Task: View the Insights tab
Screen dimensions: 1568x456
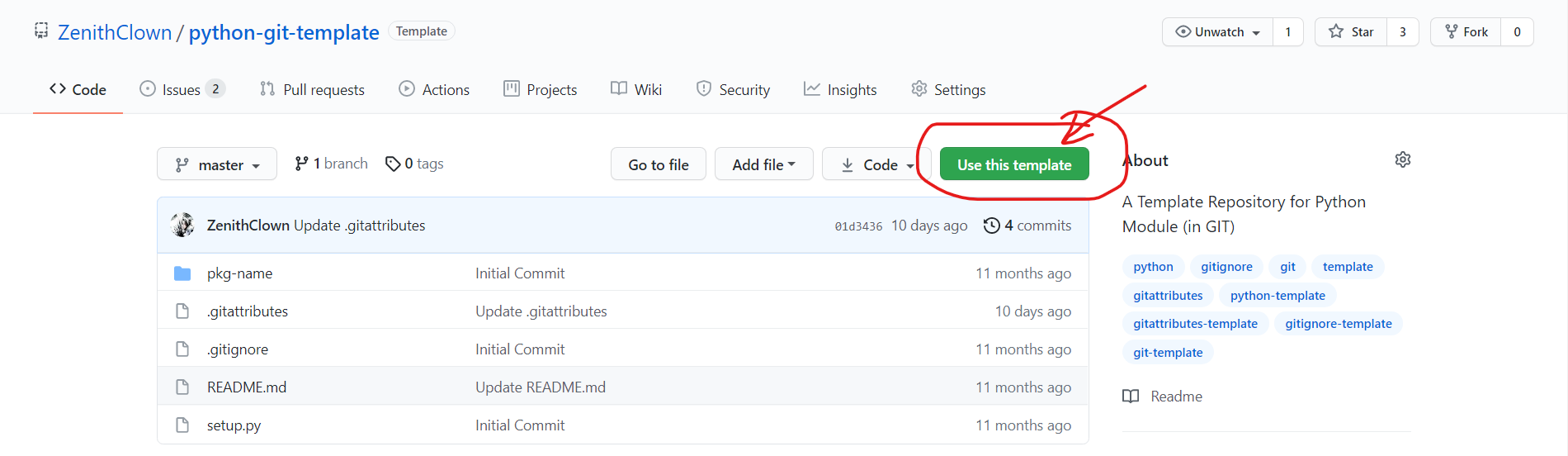Action: (840, 89)
